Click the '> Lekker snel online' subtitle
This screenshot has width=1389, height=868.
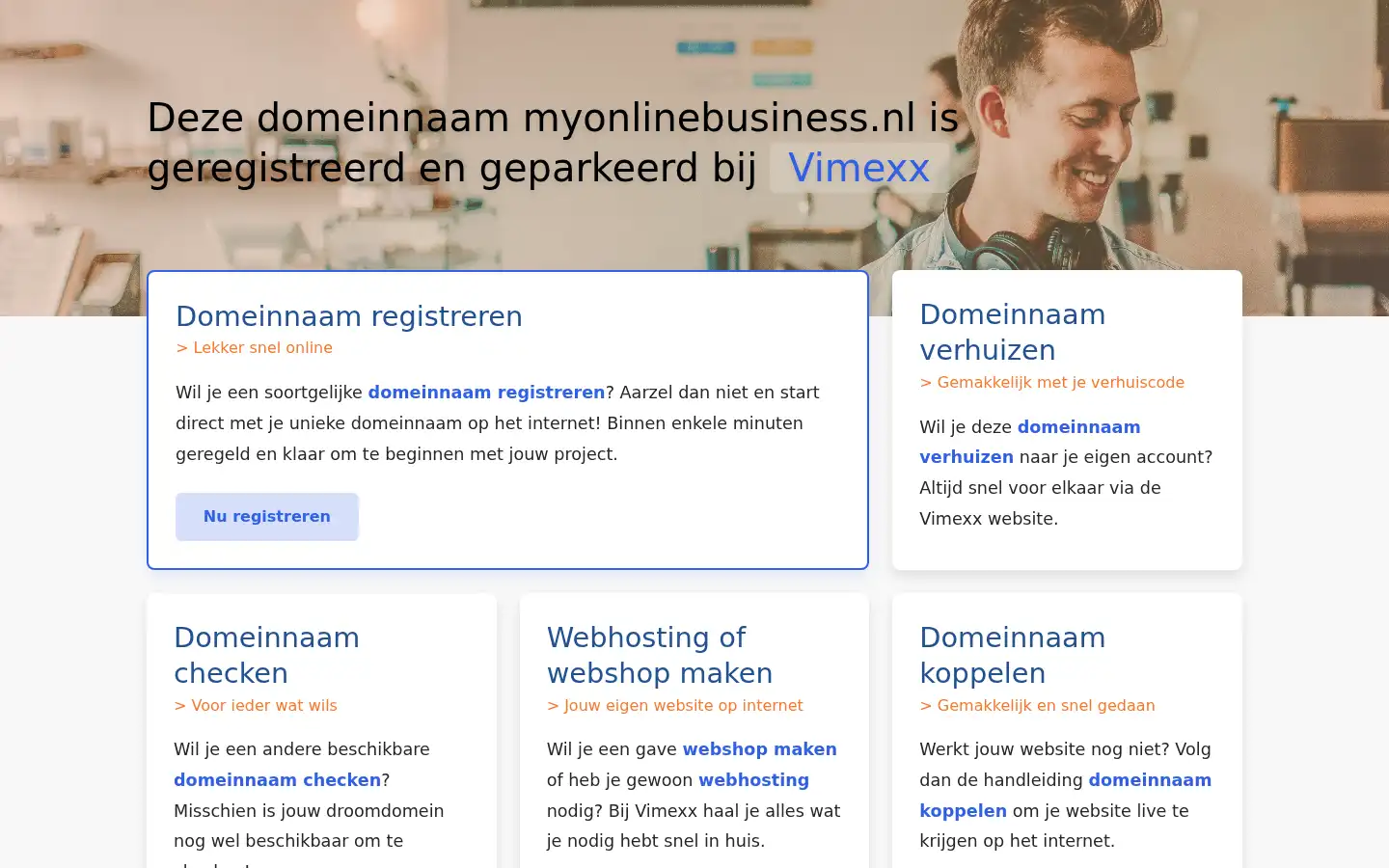point(254,348)
